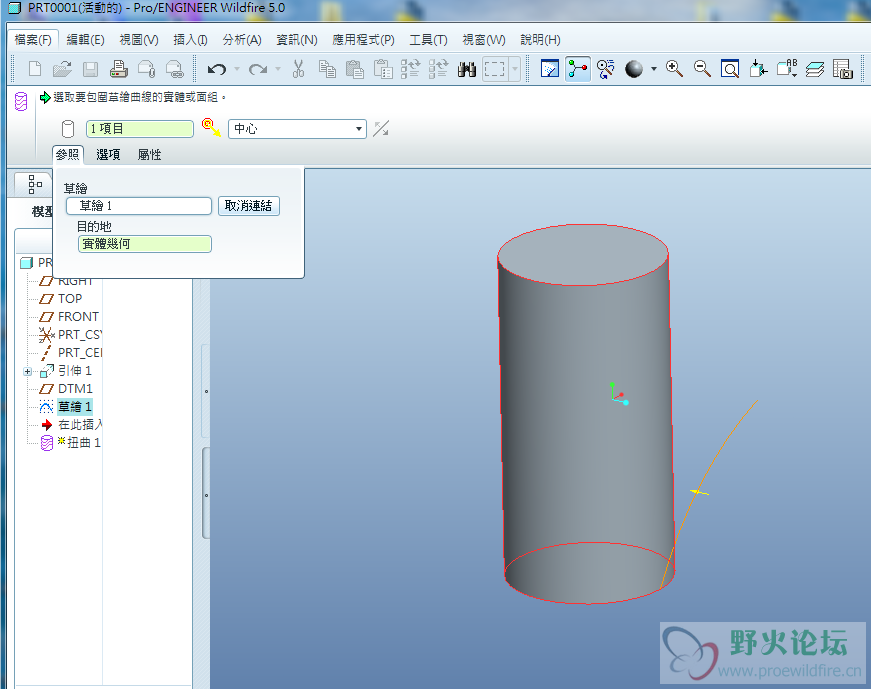Switch to the 屬性 tab
This screenshot has width=871, height=689.
point(149,154)
